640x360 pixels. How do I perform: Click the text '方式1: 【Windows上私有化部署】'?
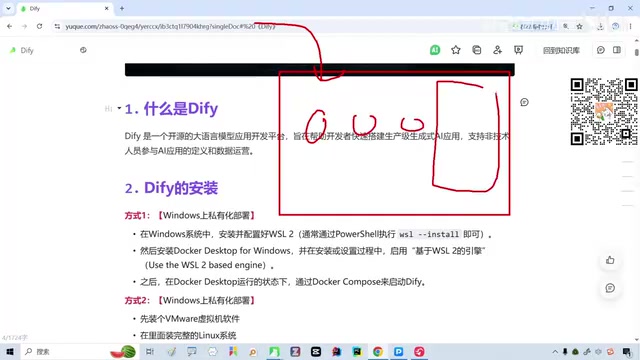click(x=190, y=215)
